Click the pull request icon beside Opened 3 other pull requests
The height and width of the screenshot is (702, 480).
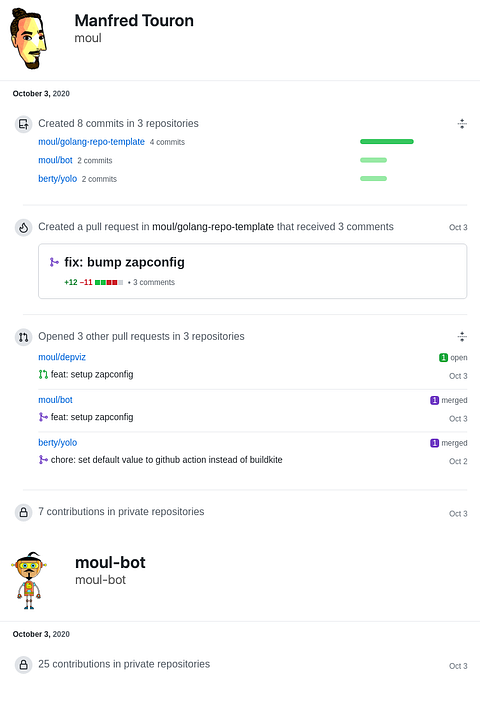(x=23, y=337)
